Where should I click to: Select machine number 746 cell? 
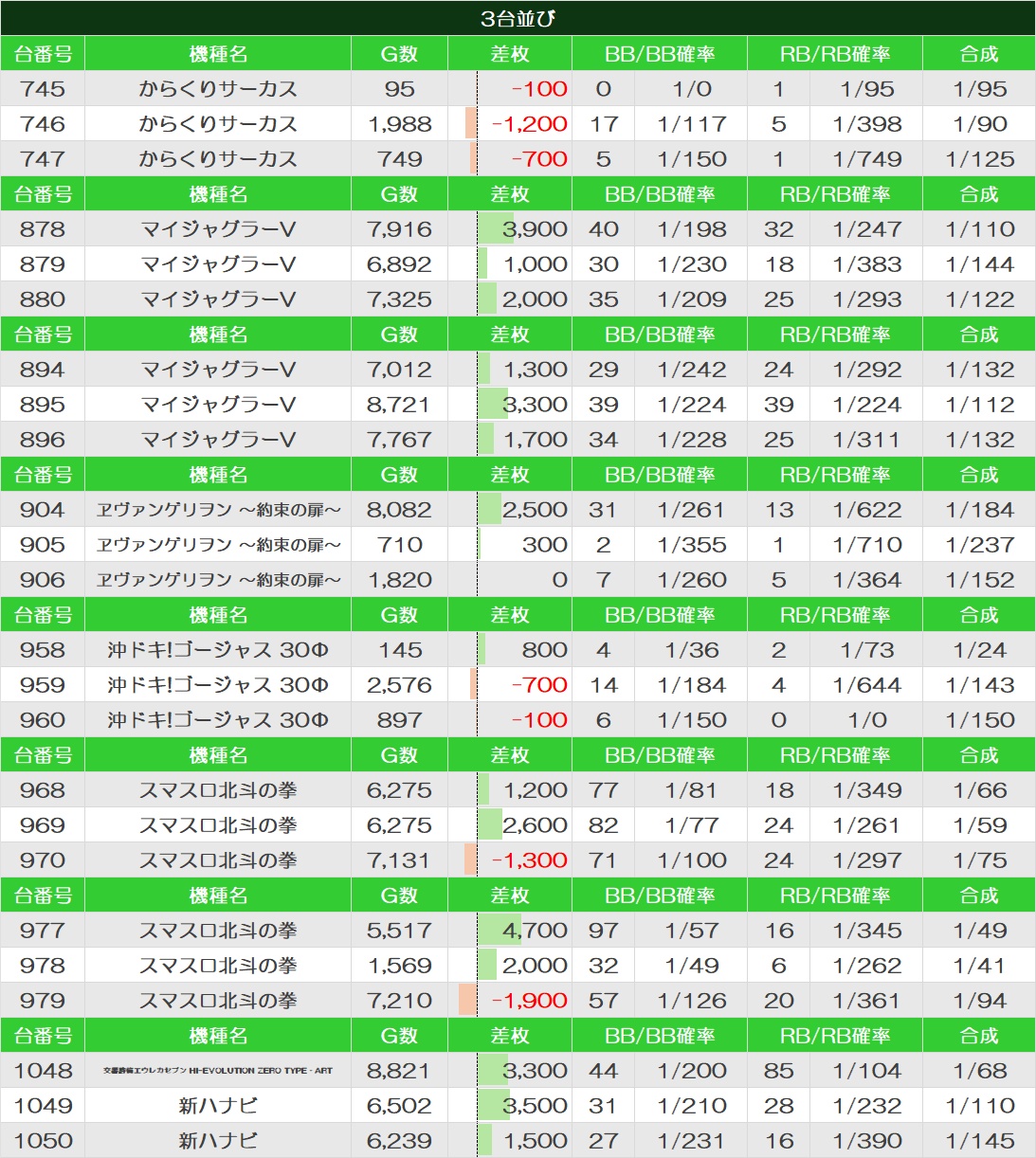(43, 124)
